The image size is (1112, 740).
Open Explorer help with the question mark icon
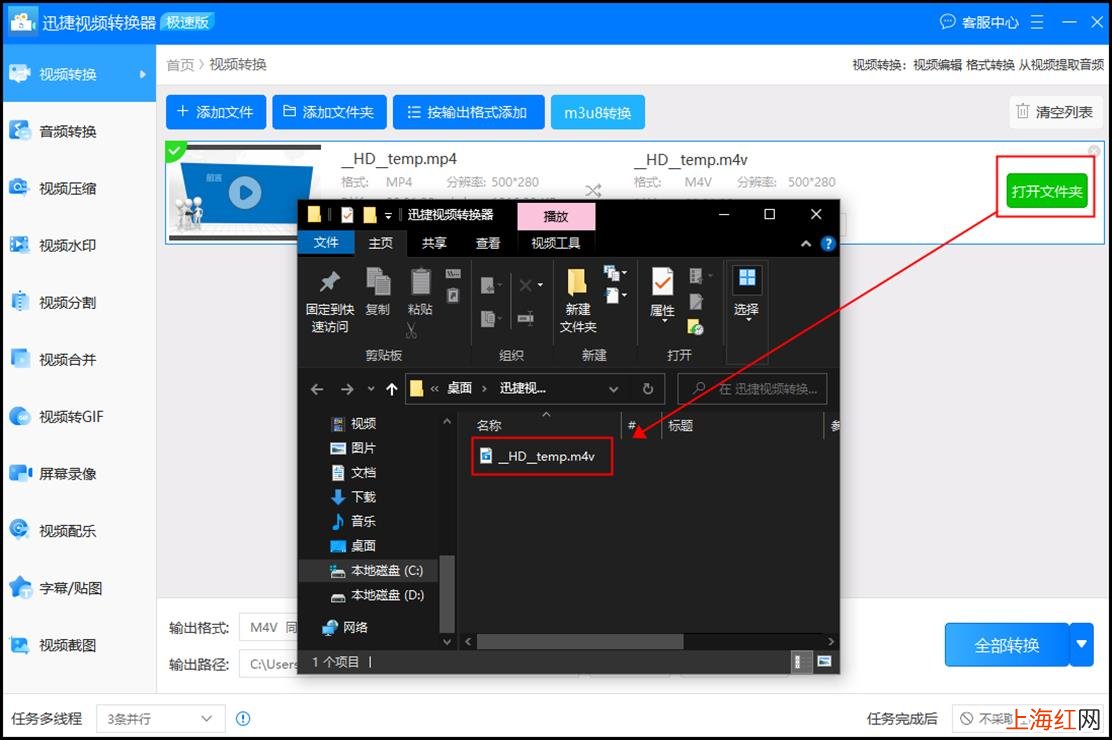[x=828, y=244]
